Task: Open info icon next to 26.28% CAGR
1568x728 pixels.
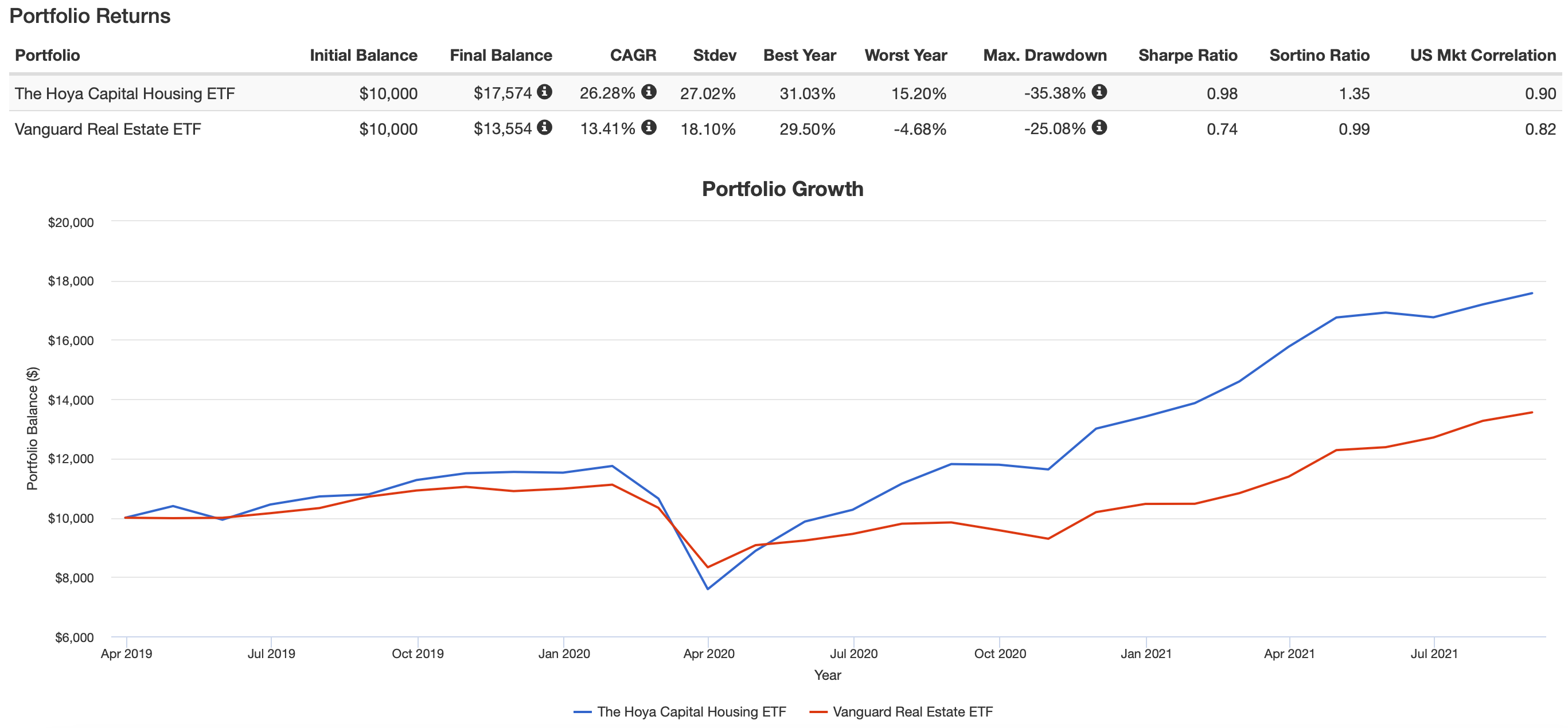Action: coord(649,92)
